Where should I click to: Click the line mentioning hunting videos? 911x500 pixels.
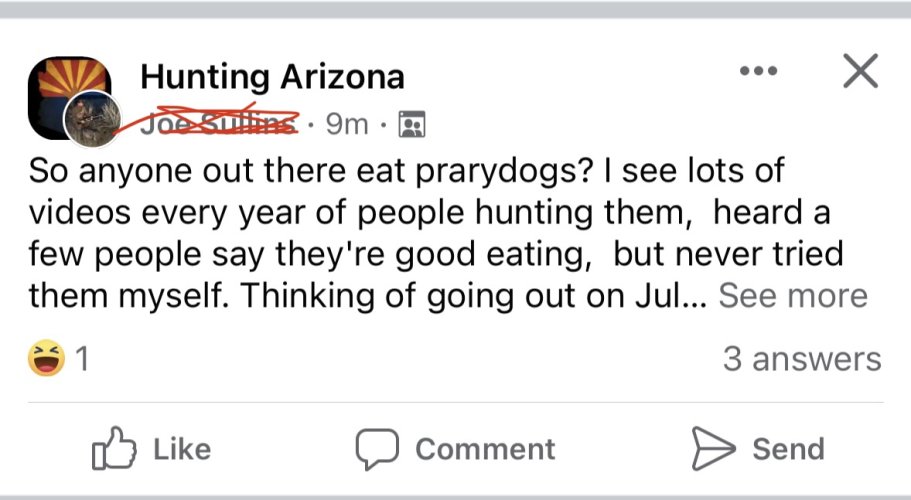click(x=429, y=213)
